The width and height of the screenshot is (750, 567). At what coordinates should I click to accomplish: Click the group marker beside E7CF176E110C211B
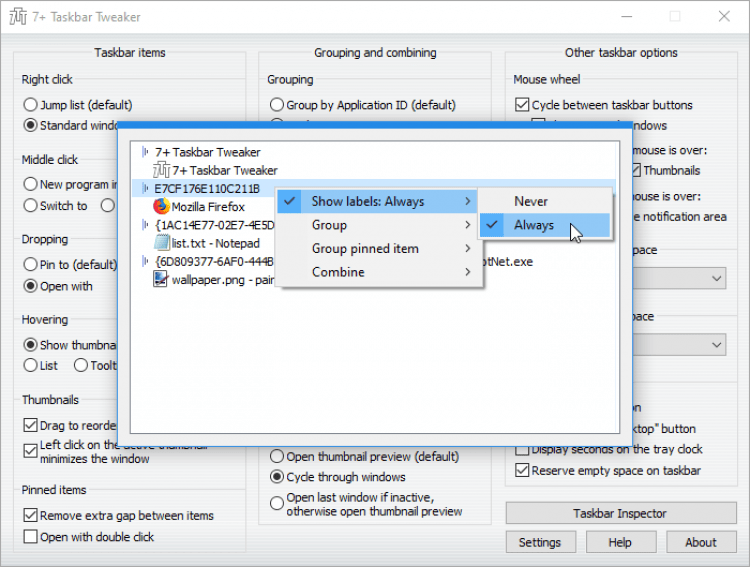[x=145, y=188]
